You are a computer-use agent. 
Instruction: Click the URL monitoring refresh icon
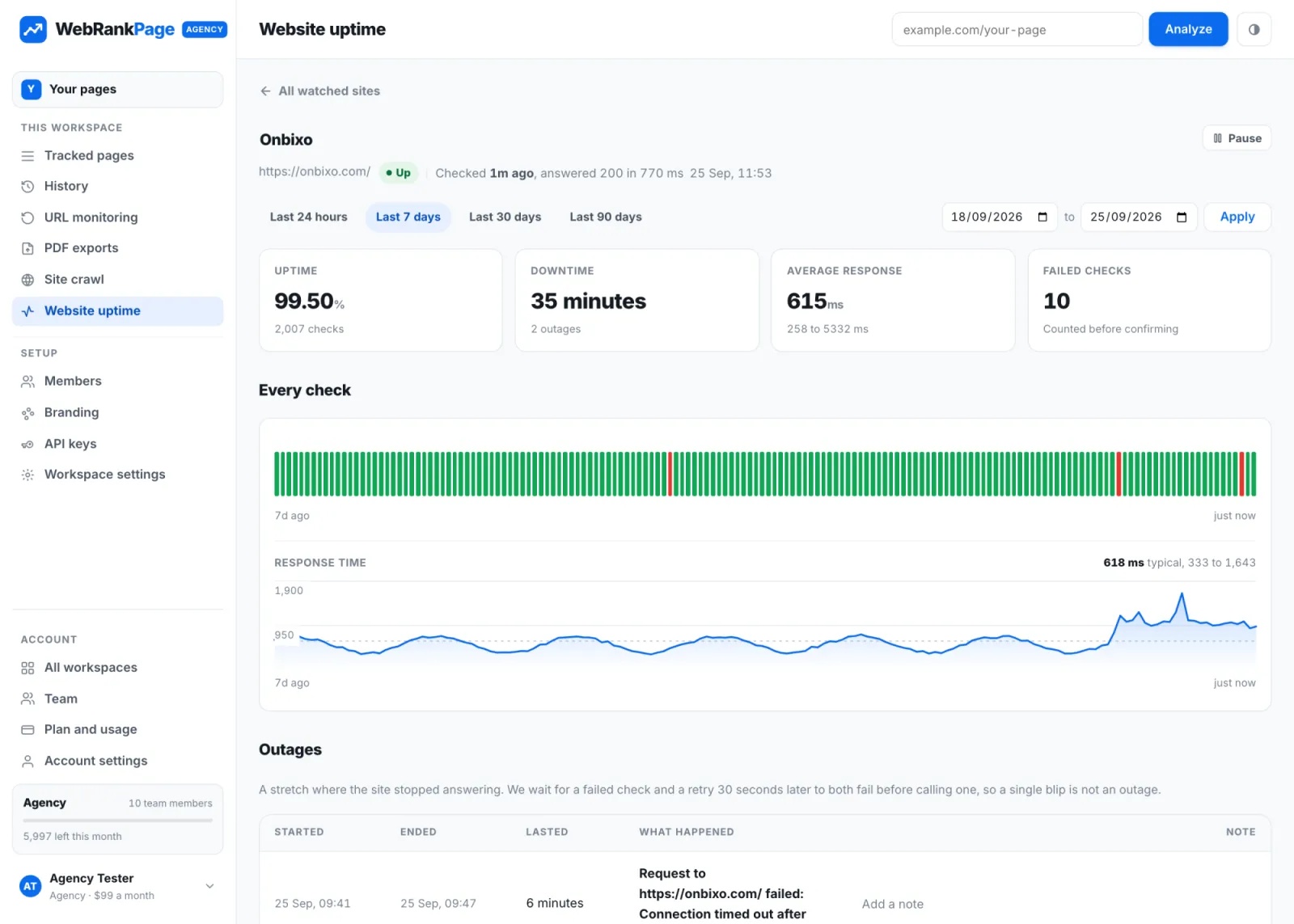pyautogui.click(x=27, y=217)
